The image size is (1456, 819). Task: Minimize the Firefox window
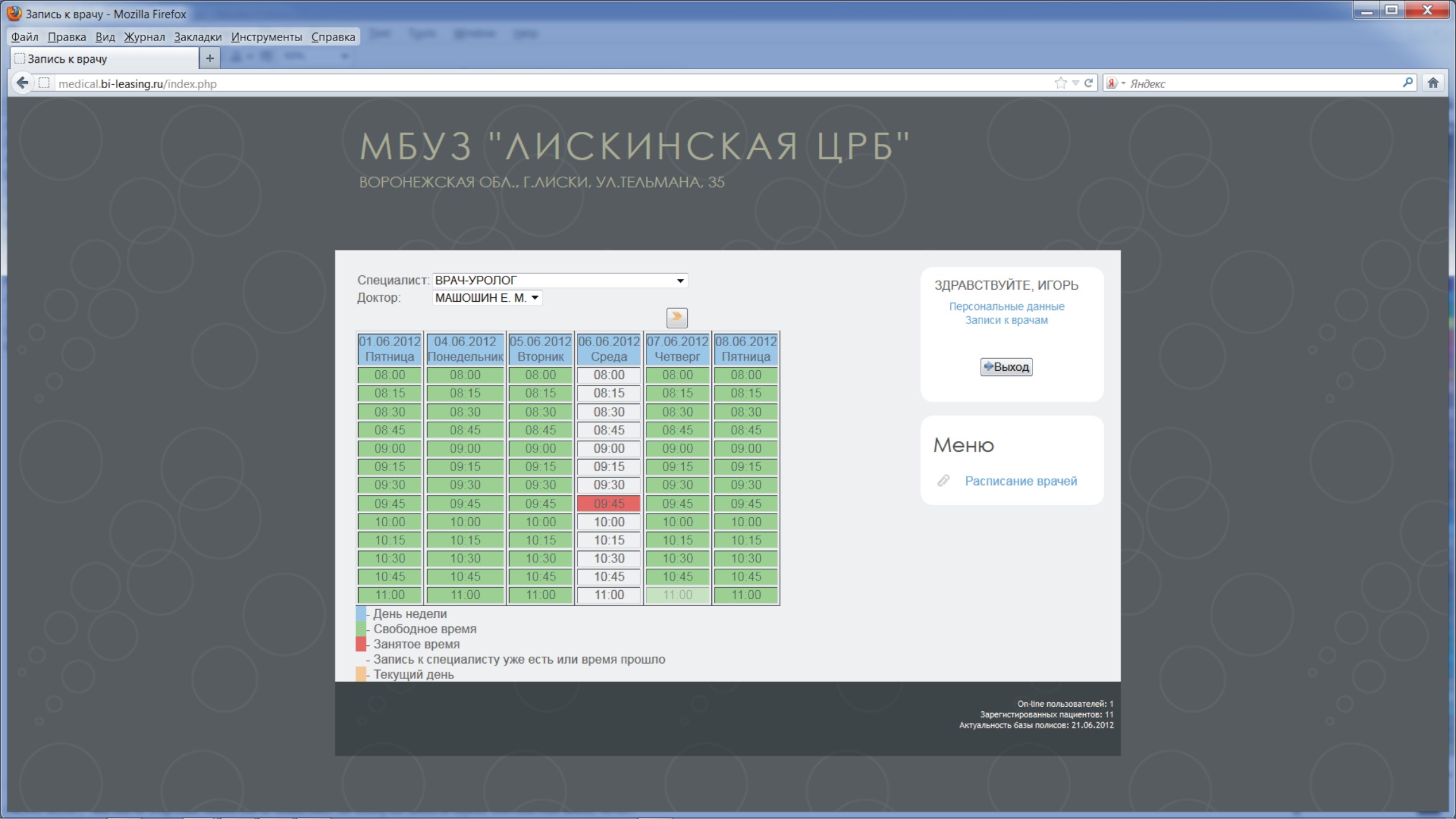[1366, 10]
